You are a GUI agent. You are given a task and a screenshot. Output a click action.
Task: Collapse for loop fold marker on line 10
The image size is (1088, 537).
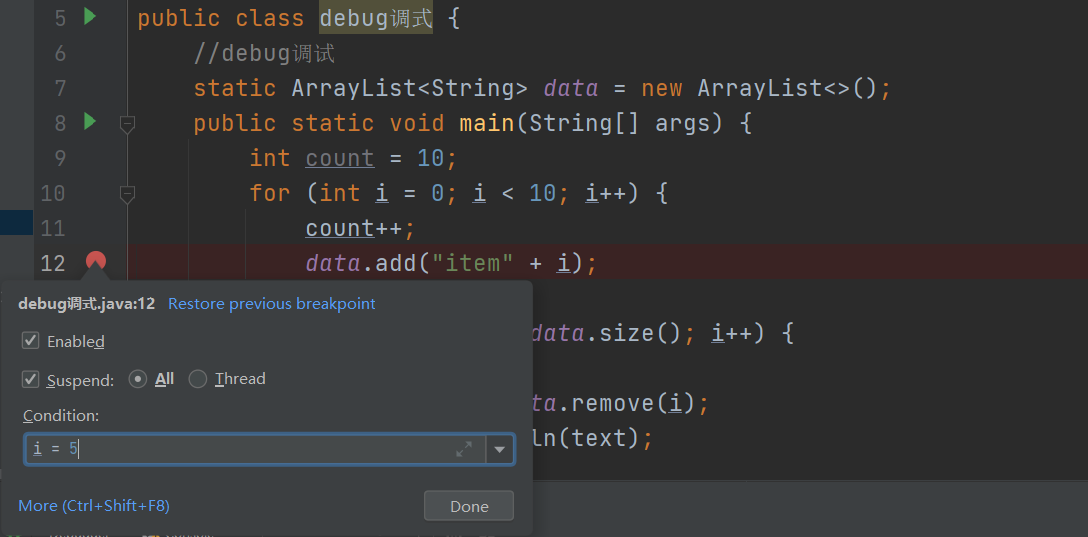pyautogui.click(x=127, y=195)
